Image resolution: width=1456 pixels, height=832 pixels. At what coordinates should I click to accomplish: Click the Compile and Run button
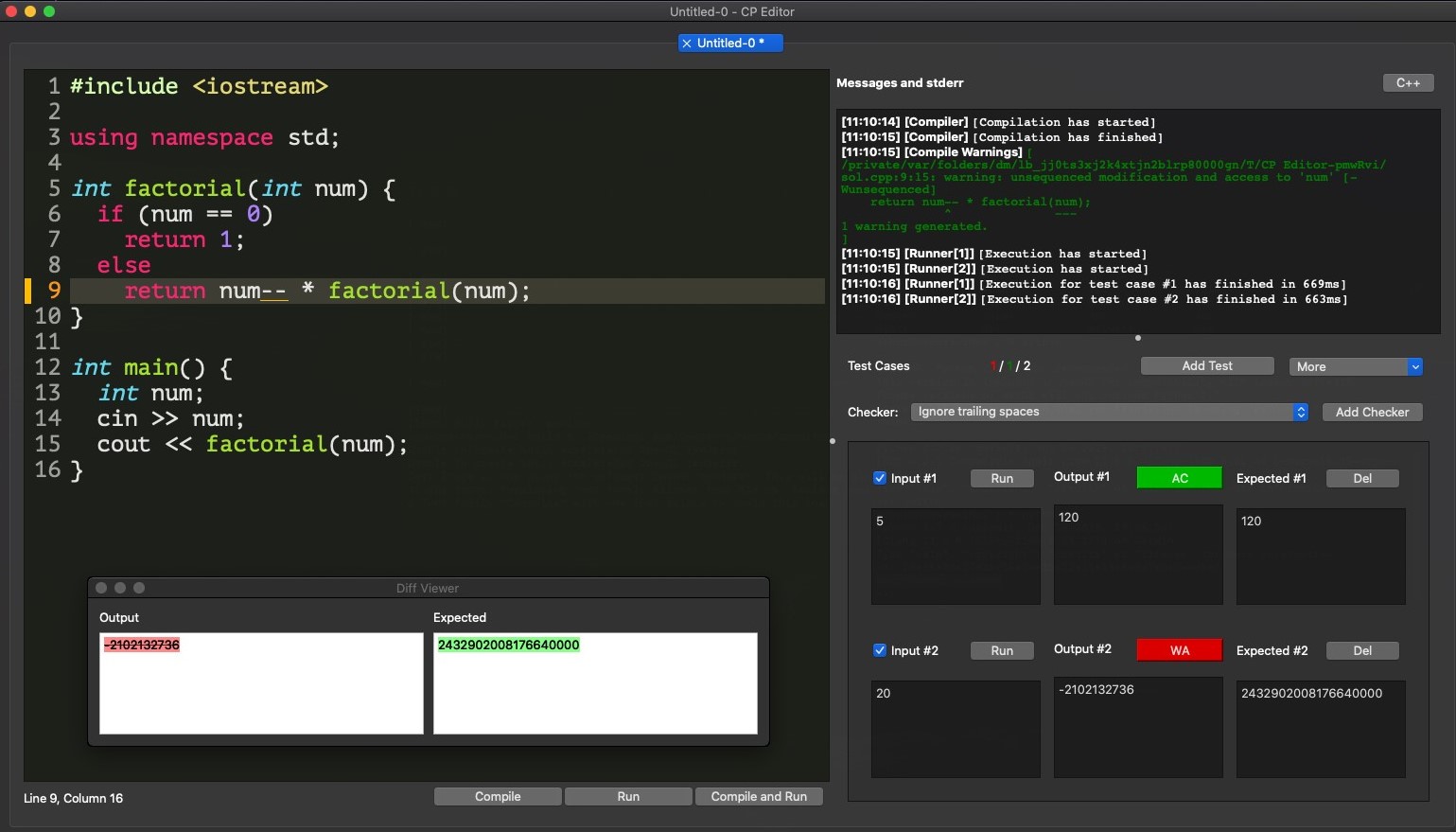(x=759, y=797)
